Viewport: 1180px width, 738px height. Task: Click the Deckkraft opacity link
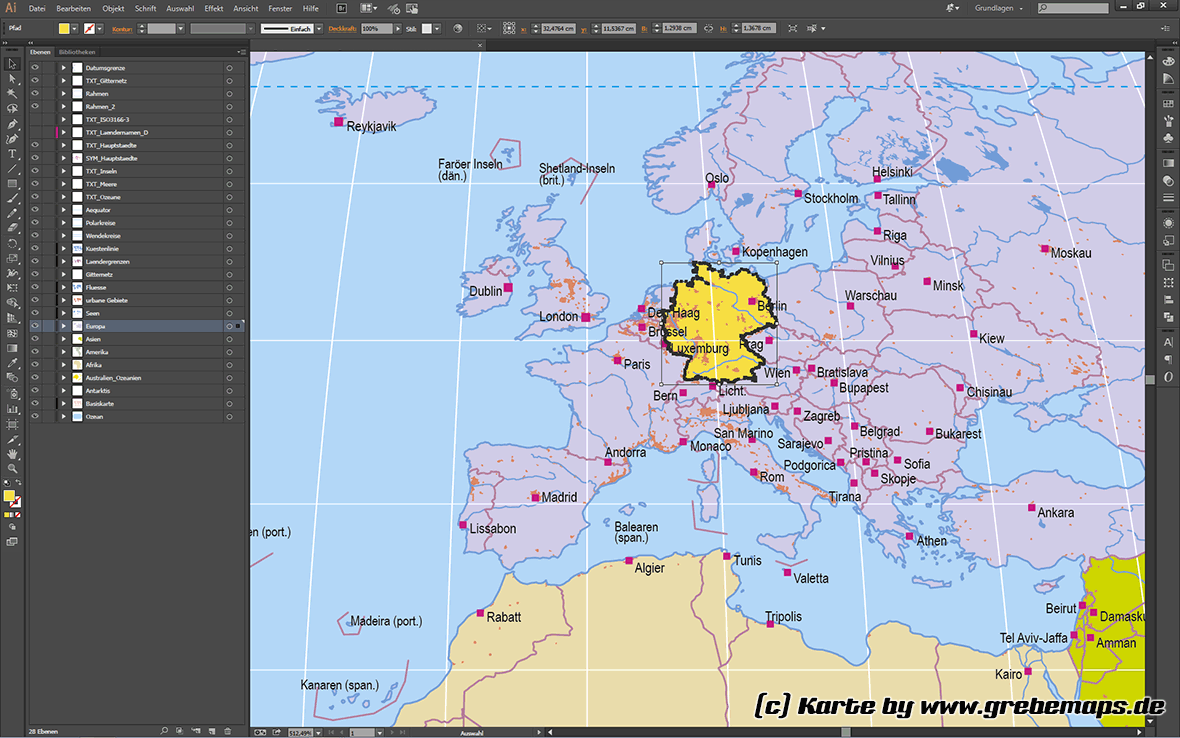click(x=342, y=29)
